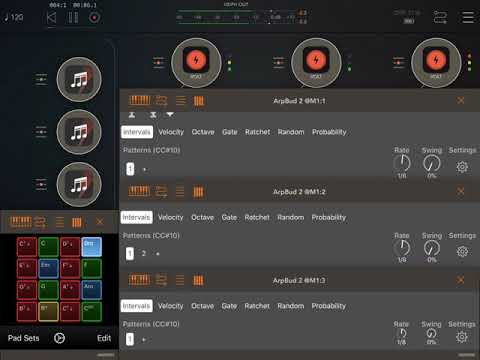Image resolution: width=480 pixels, height=360 pixels.
Task: Tap the yellow-bordered B° chord pad
Action: pyautogui.click(x=49, y=312)
